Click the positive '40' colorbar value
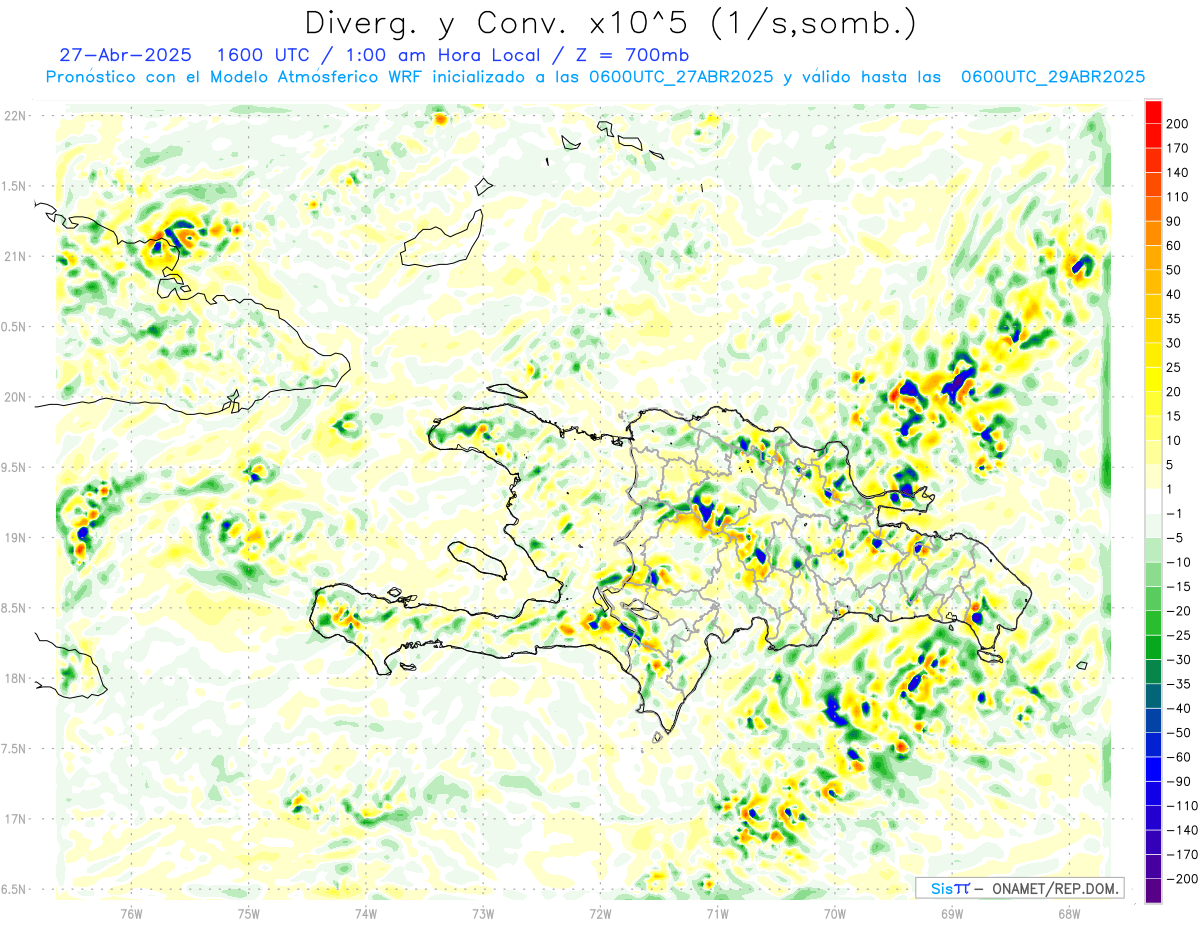The height and width of the screenshot is (927, 1200). pyautogui.click(x=1174, y=294)
